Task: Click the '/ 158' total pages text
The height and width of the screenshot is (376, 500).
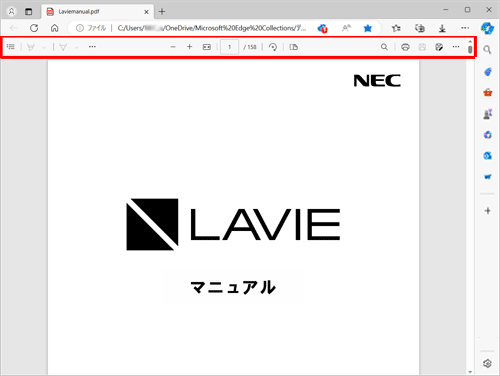Action: (x=250, y=47)
